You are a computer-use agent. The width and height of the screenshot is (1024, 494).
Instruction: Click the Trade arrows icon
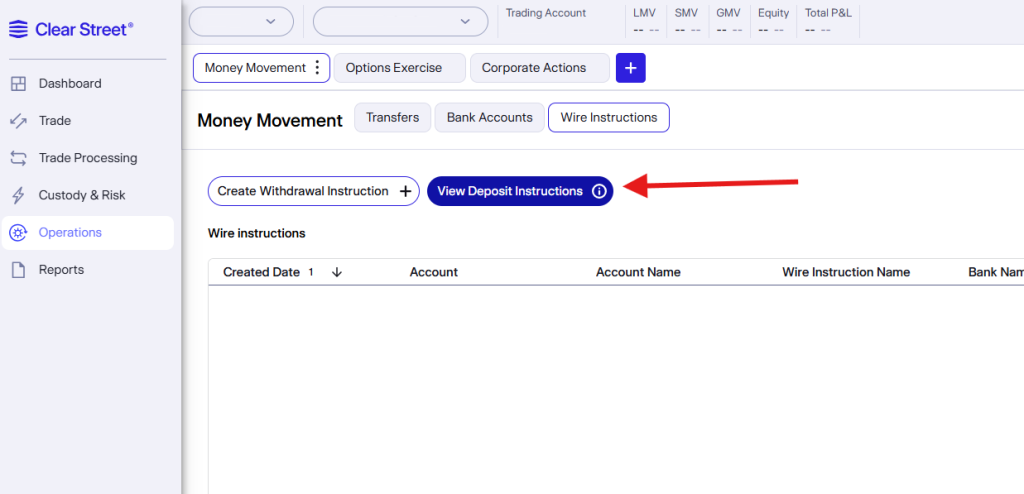(x=18, y=121)
